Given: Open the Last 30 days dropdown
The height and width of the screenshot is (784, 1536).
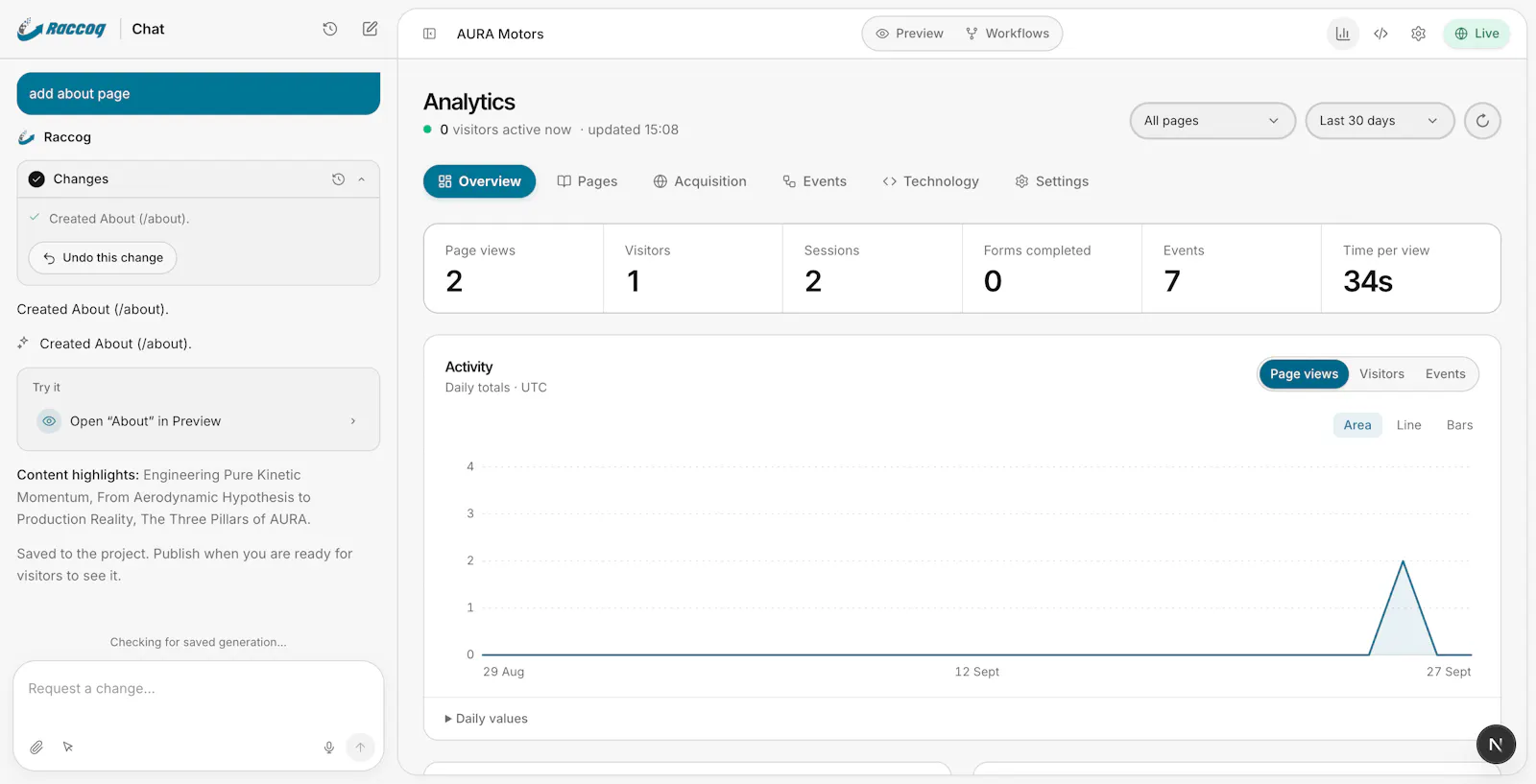Looking at the screenshot, I should tap(1380, 121).
